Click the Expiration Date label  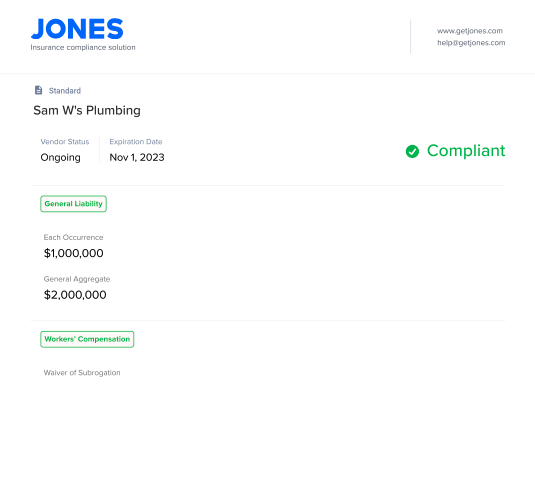(x=136, y=142)
